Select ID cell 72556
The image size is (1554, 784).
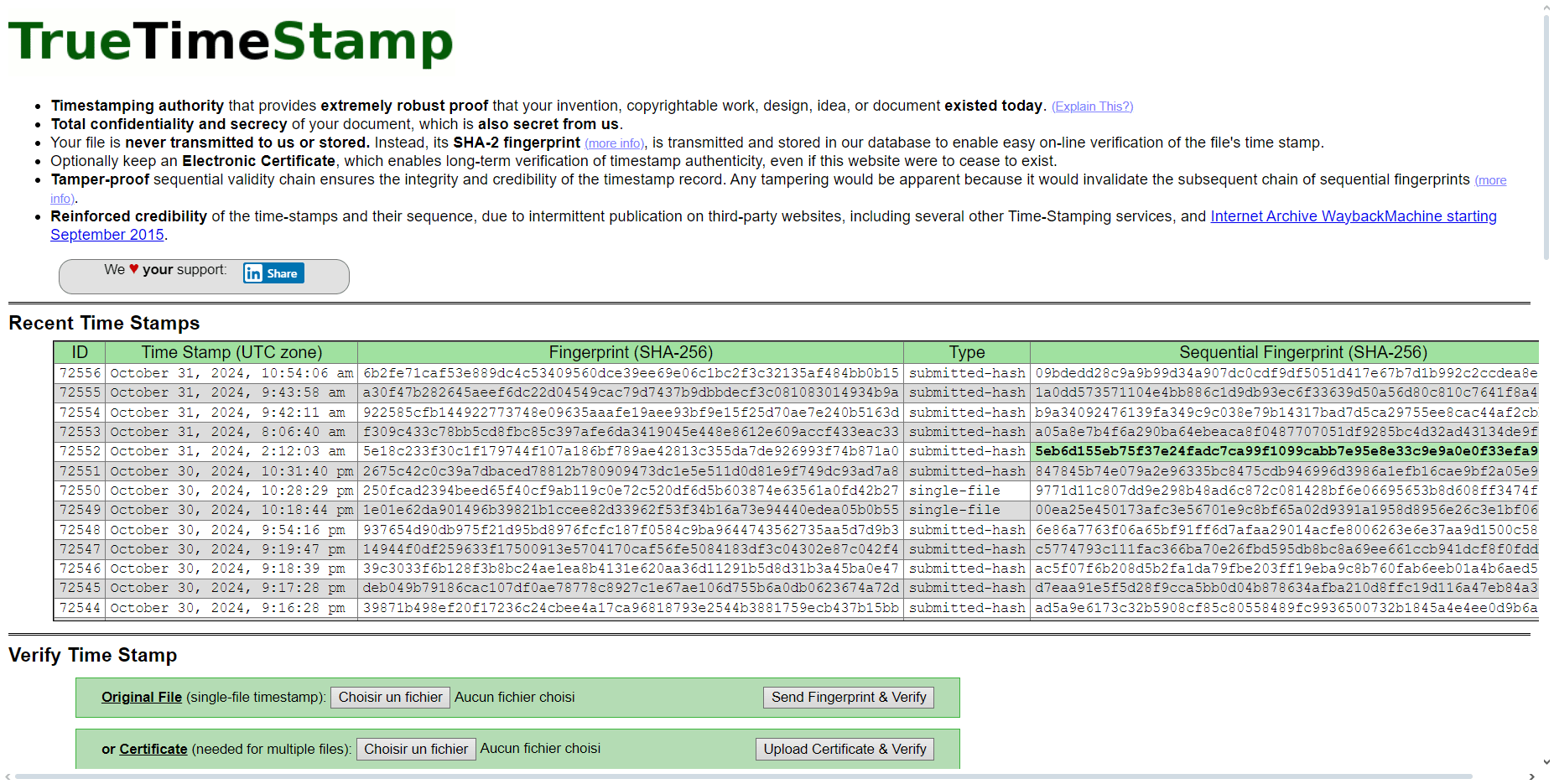(x=80, y=373)
